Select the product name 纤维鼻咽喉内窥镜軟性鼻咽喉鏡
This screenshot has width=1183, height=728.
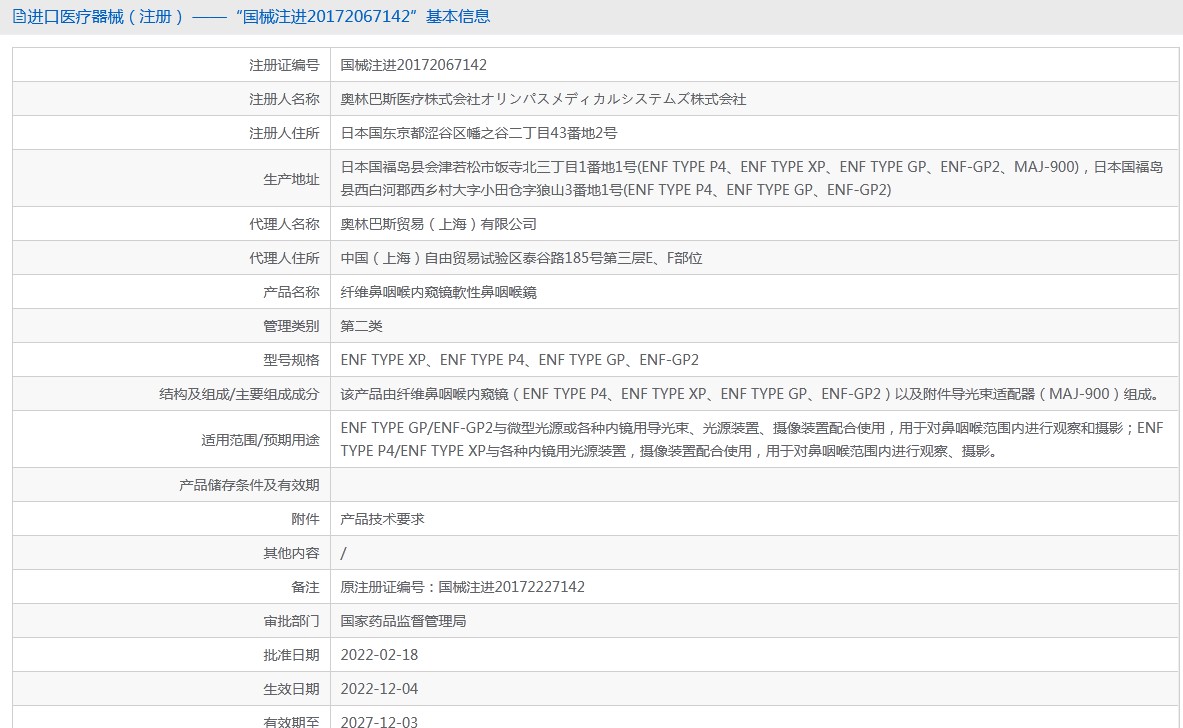[438, 292]
